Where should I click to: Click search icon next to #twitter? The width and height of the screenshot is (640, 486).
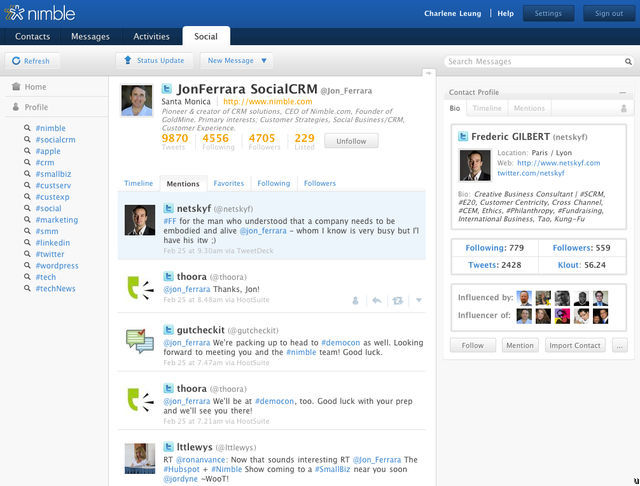(x=27, y=253)
